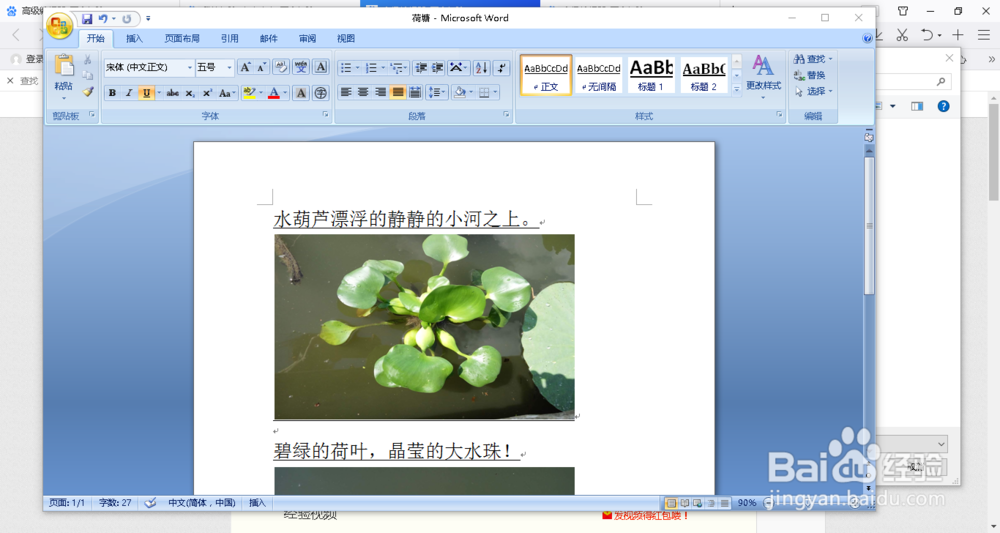Switch to the 插入 tab
The height and width of the screenshot is (533, 1000).
tap(135, 39)
